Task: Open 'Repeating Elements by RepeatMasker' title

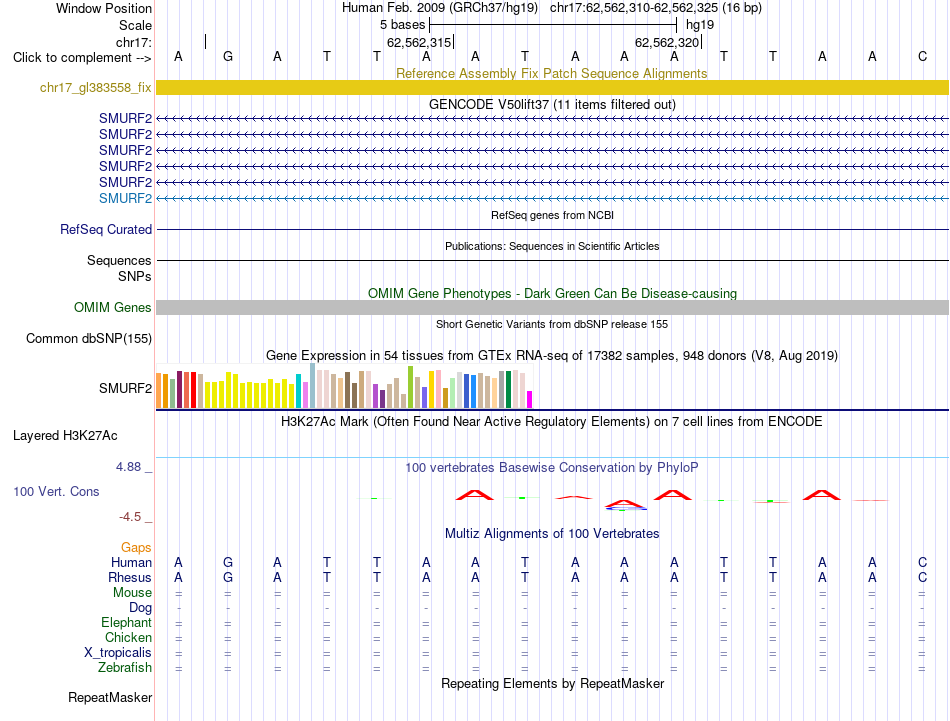Action: coord(552,683)
